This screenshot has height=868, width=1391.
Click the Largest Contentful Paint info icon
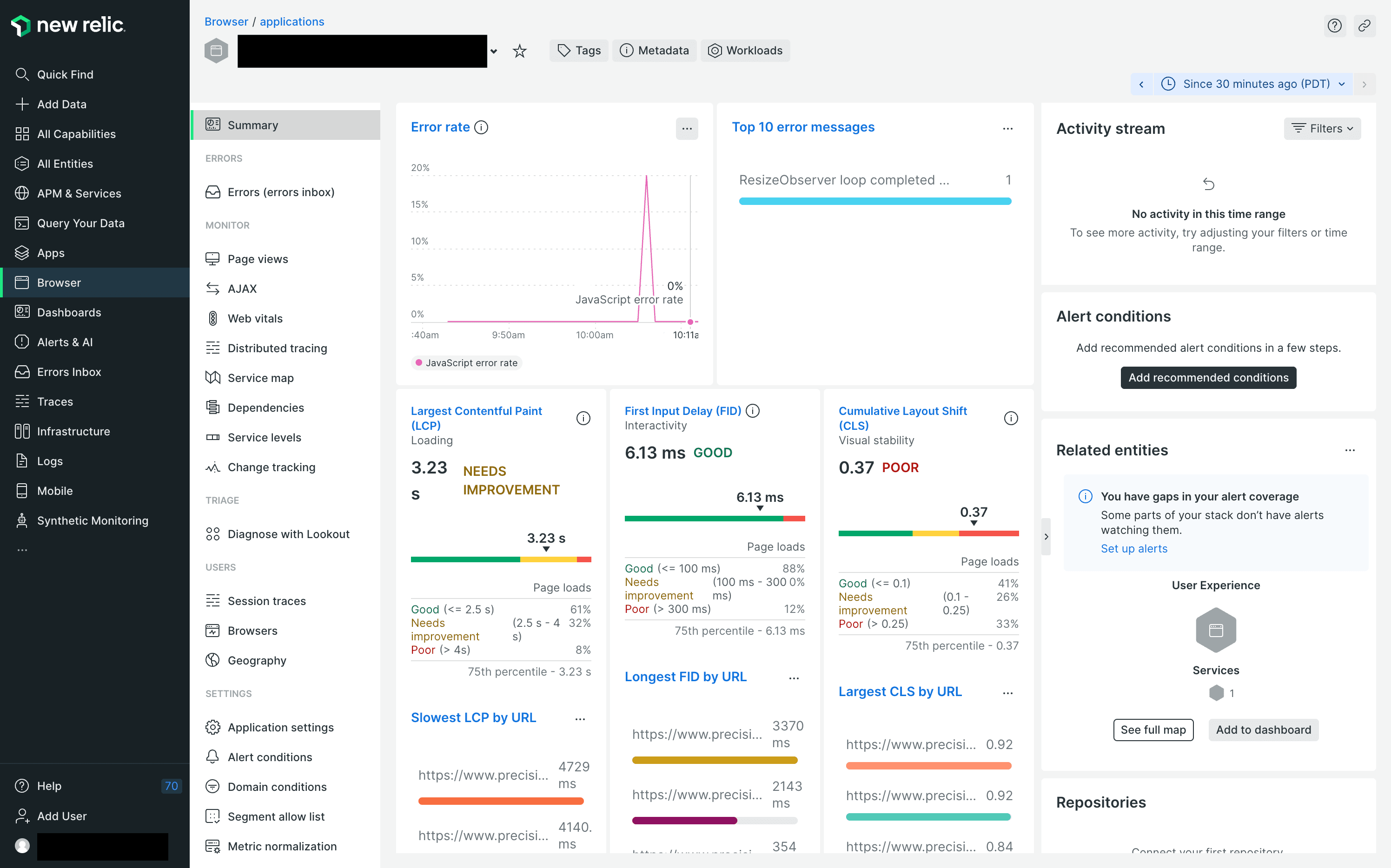(x=583, y=419)
